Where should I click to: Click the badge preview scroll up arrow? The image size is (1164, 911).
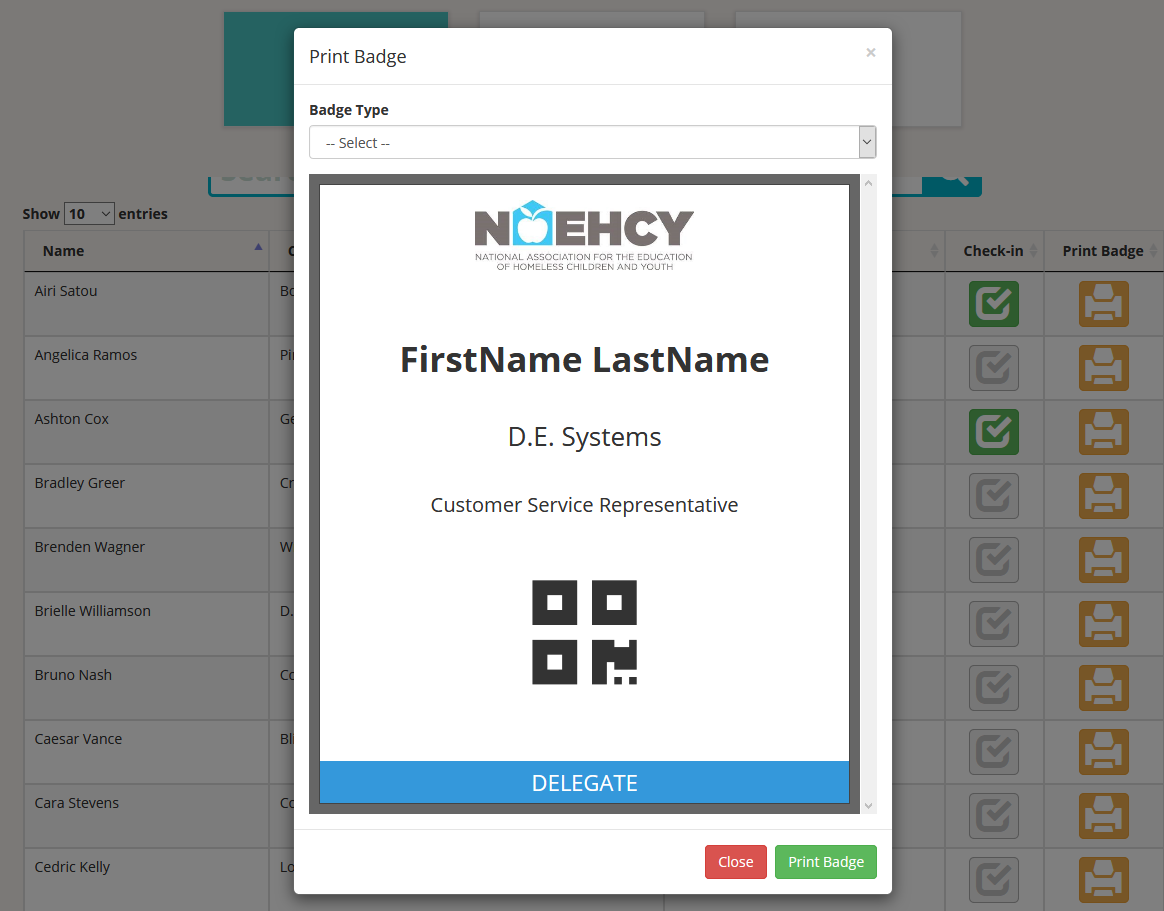pyautogui.click(x=869, y=183)
